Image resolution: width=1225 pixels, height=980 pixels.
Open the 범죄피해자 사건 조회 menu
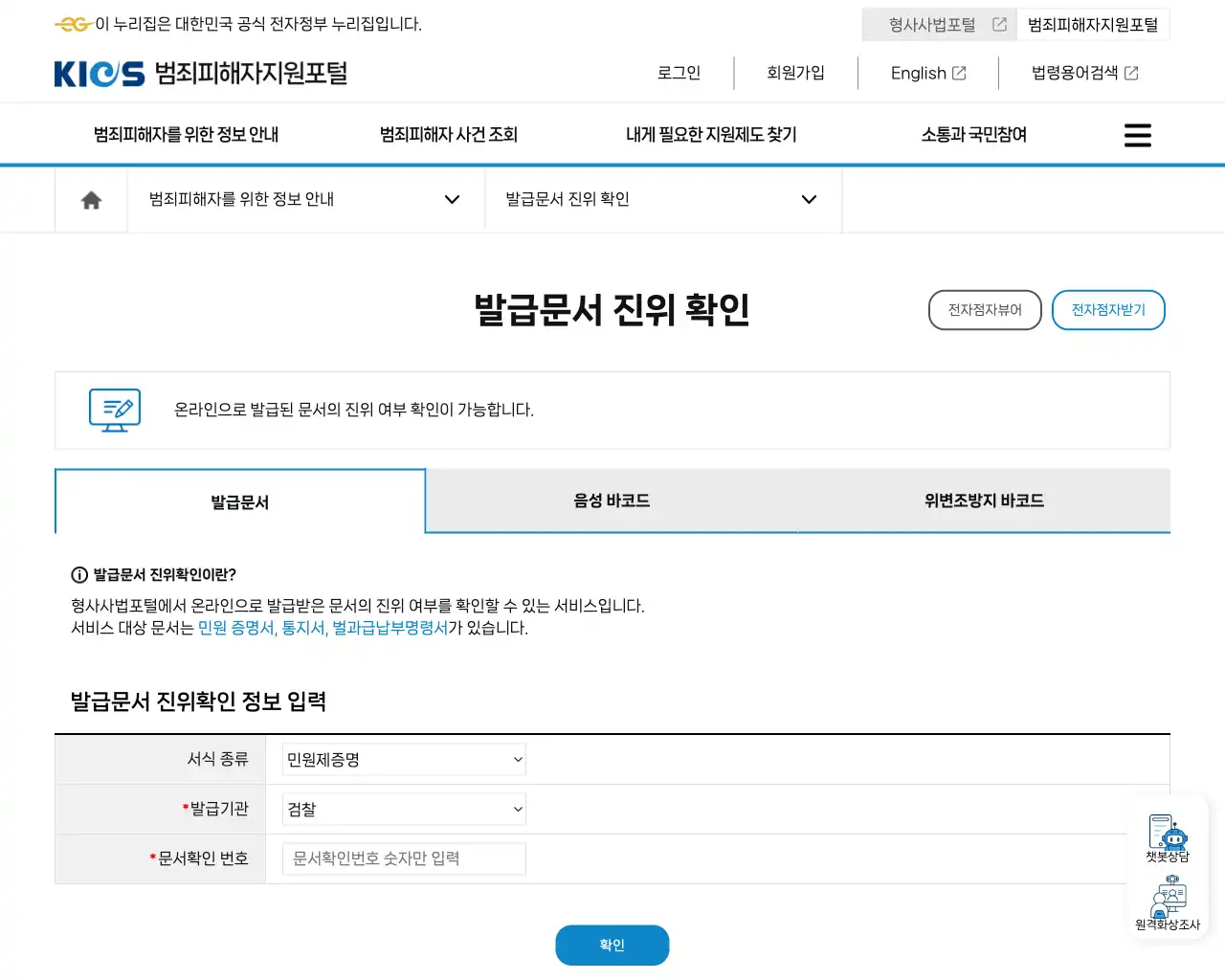(x=449, y=135)
